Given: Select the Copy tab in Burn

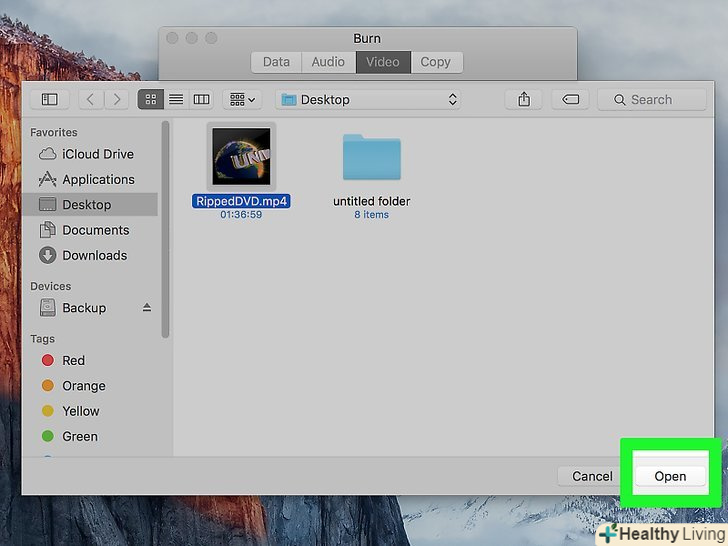Looking at the screenshot, I should pos(435,61).
